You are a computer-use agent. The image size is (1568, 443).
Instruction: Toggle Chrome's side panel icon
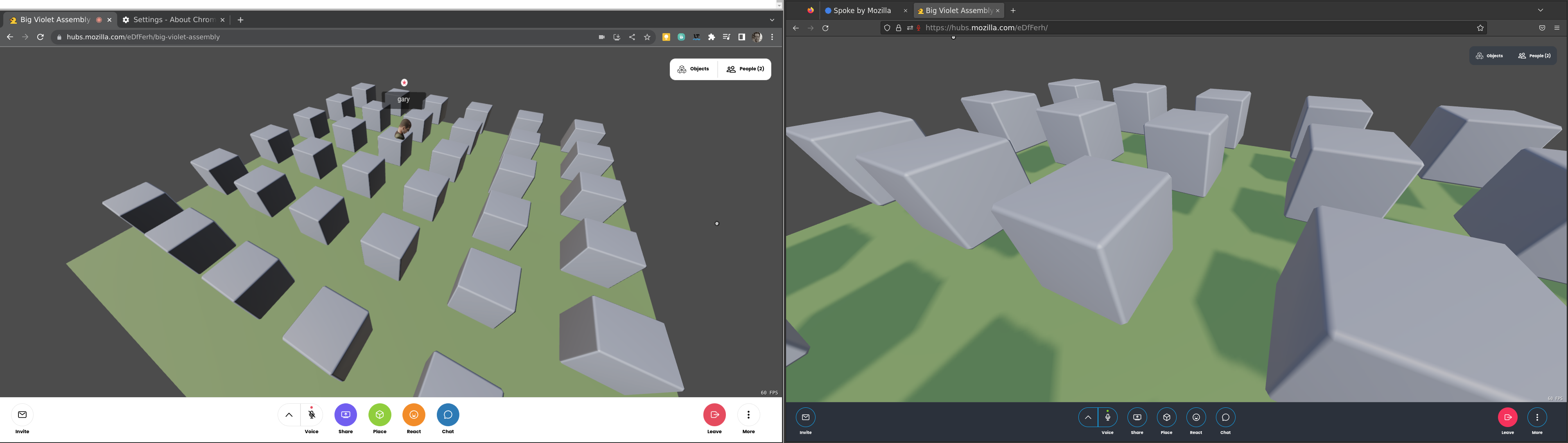coord(741,37)
